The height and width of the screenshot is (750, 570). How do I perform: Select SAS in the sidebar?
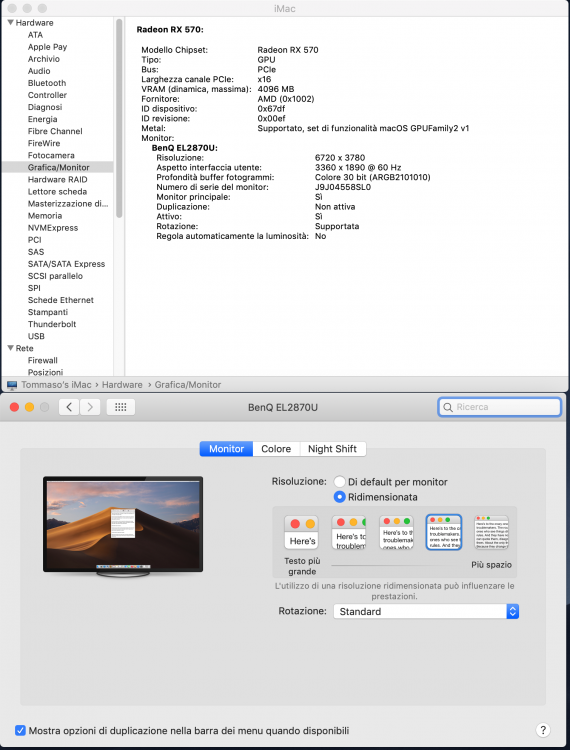(36, 252)
